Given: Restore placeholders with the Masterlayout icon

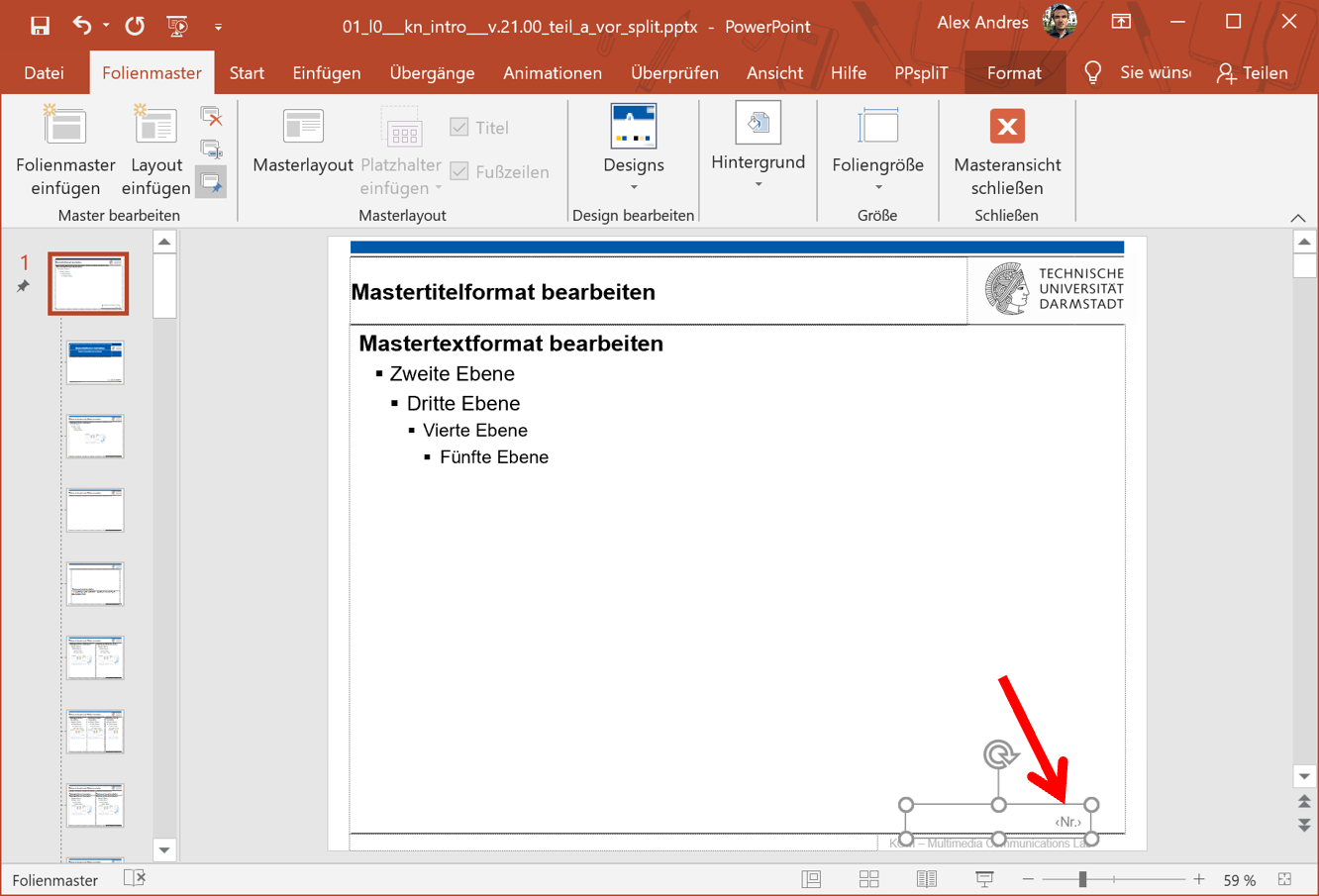Looking at the screenshot, I should click(302, 139).
